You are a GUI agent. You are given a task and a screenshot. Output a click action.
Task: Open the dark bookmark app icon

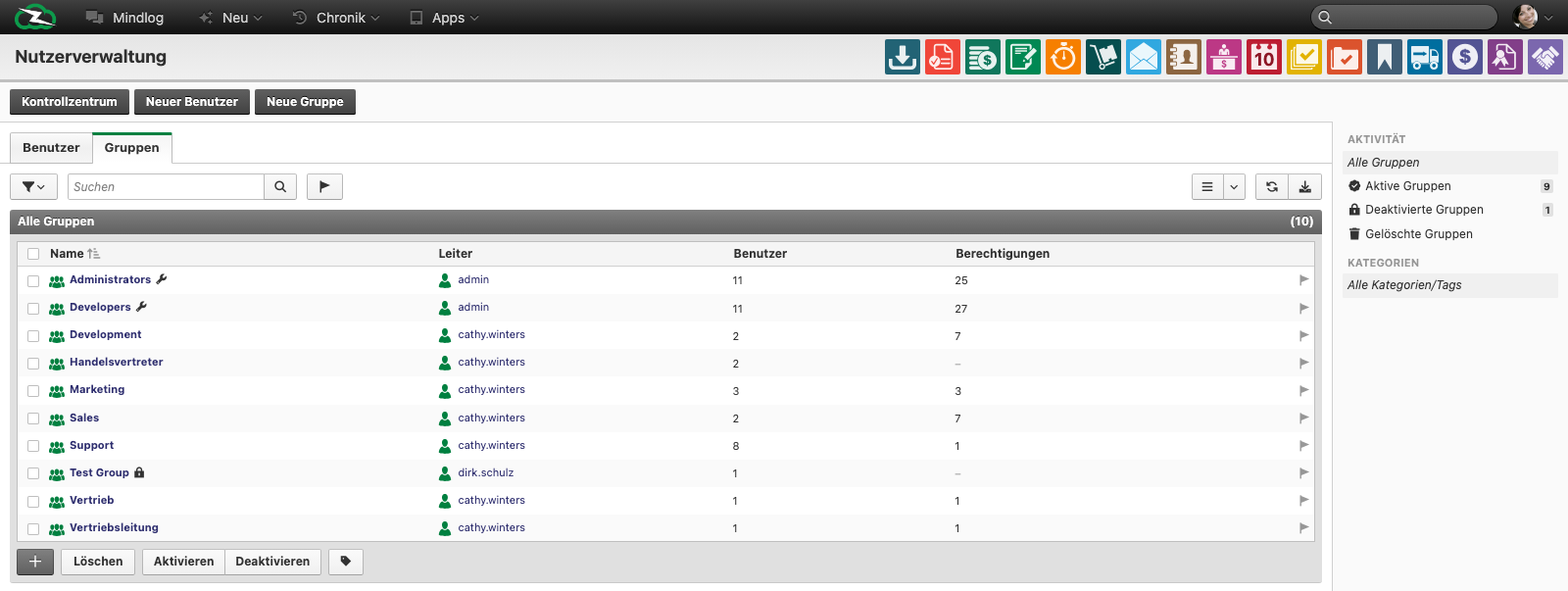tap(1384, 57)
